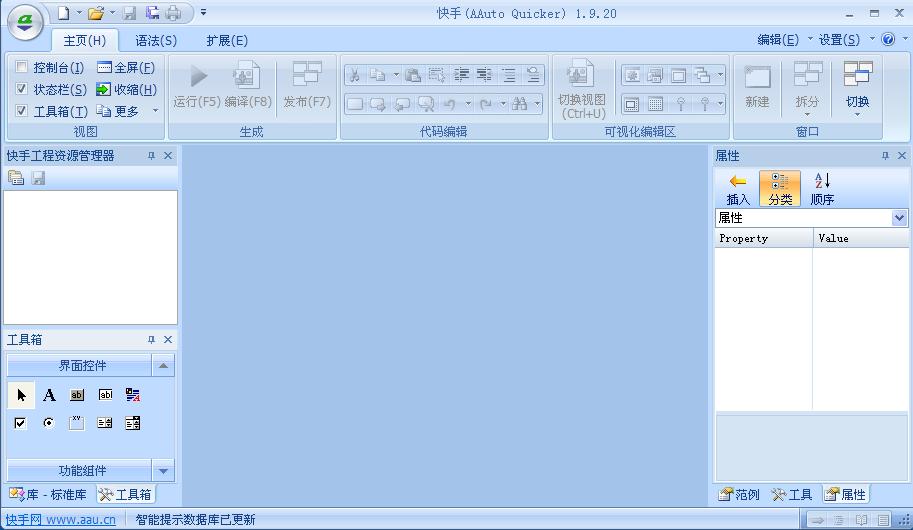Open the 编辑(E) menu
The height and width of the screenshot is (530, 913).
click(x=778, y=40)
